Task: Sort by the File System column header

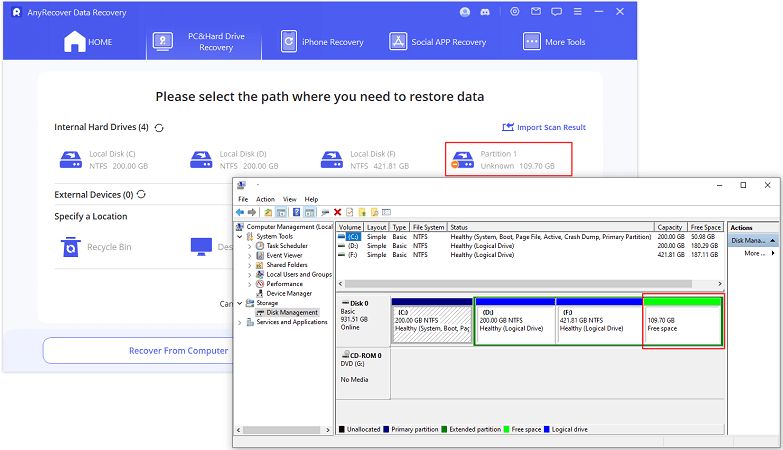Action: (428, 227)
